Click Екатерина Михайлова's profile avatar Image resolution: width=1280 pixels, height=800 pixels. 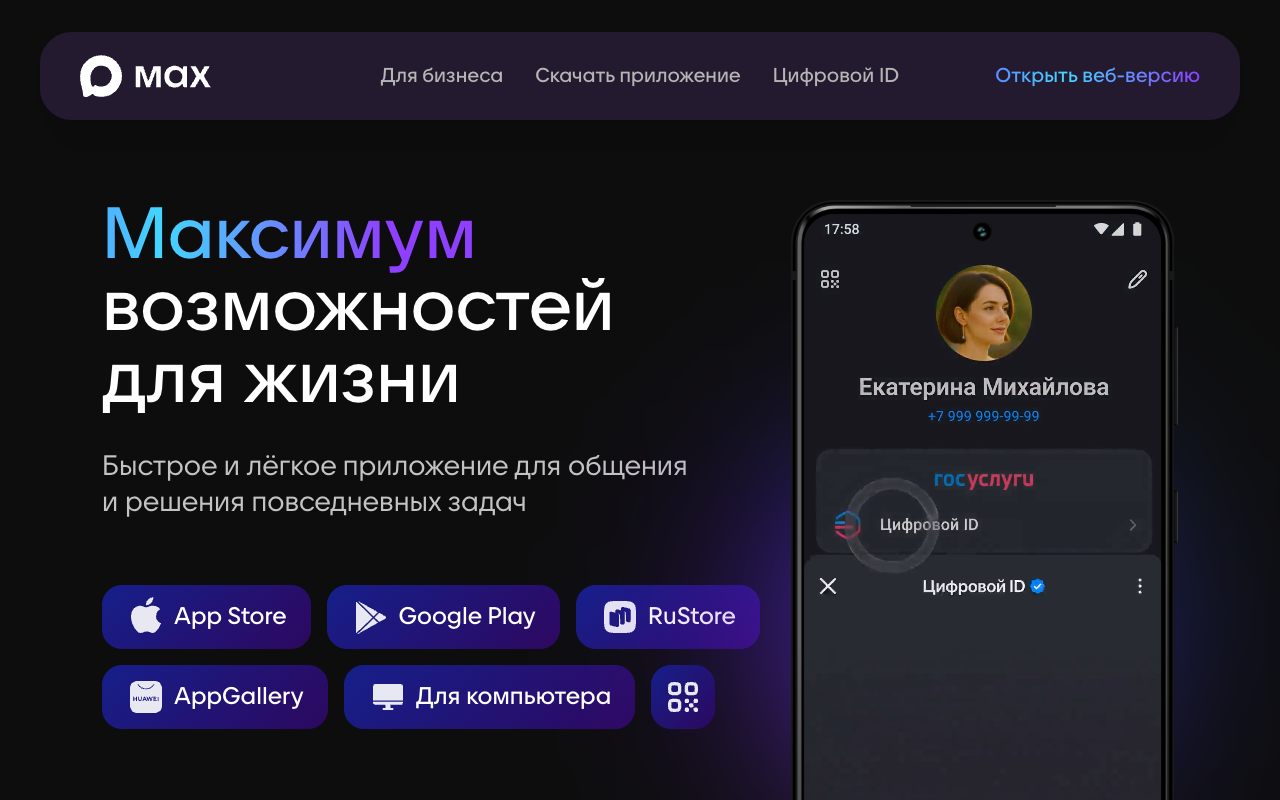coord(984,313)
